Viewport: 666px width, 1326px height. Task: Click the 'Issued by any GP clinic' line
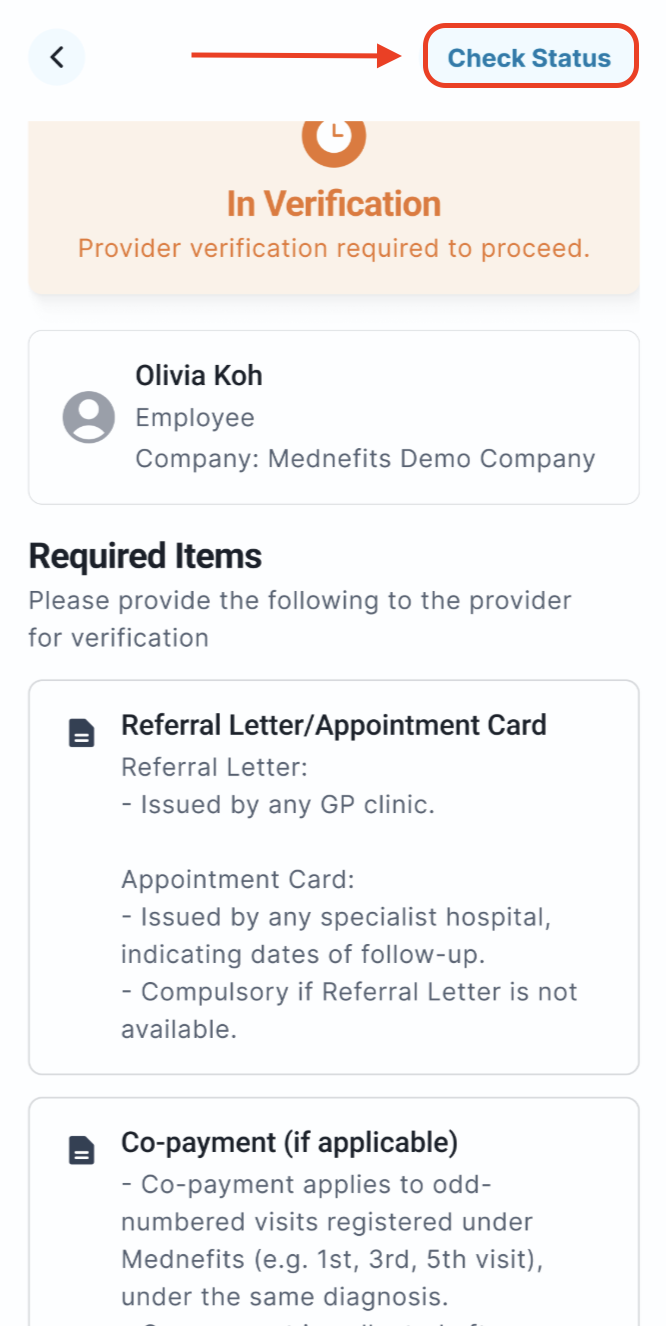[x=278, y=804]
